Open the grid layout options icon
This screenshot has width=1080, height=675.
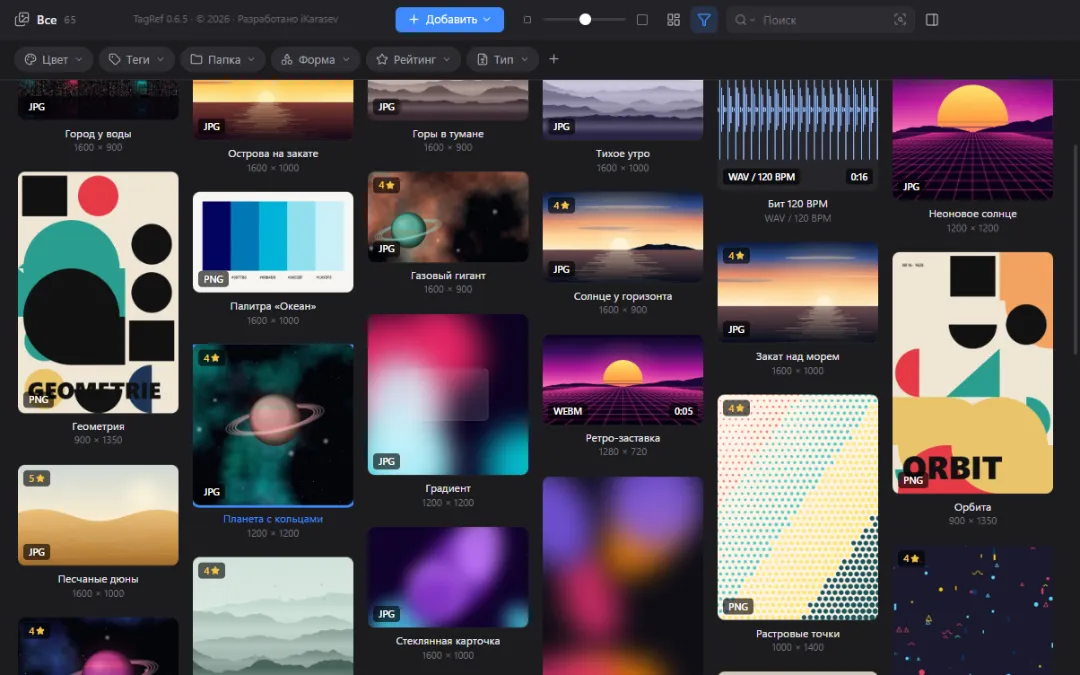pyautogui.click(x=674, y=20)
